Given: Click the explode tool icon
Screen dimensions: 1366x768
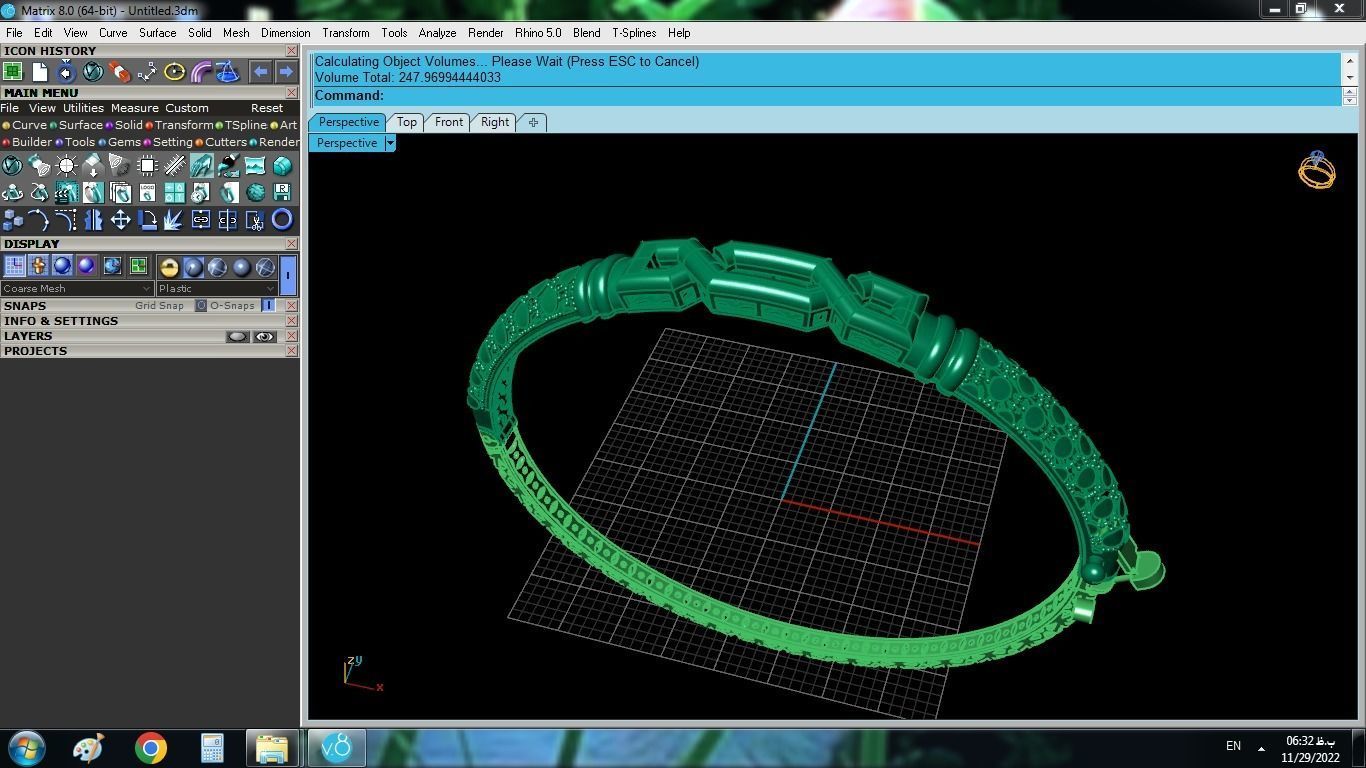Looking at the screenshot, I should pos(174,219).
